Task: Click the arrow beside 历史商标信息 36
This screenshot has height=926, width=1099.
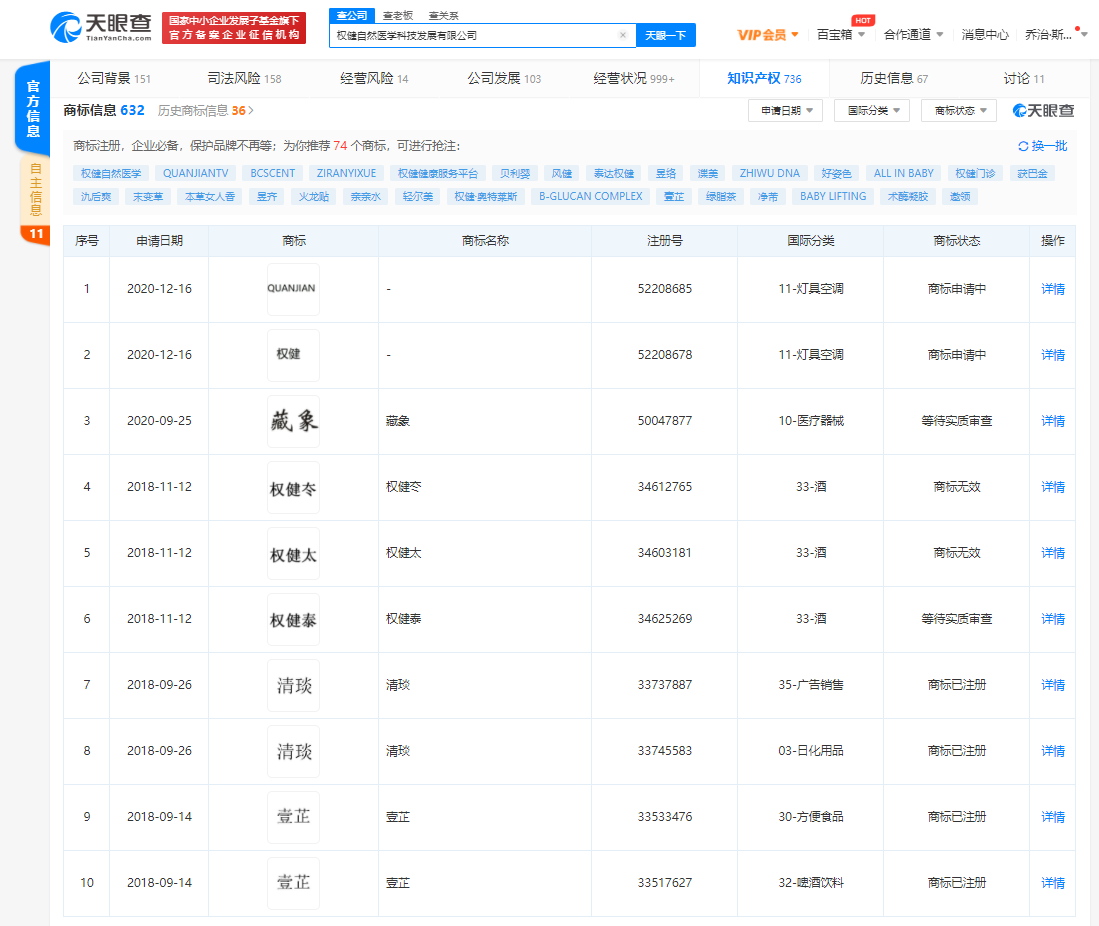Action: [251, 111]
